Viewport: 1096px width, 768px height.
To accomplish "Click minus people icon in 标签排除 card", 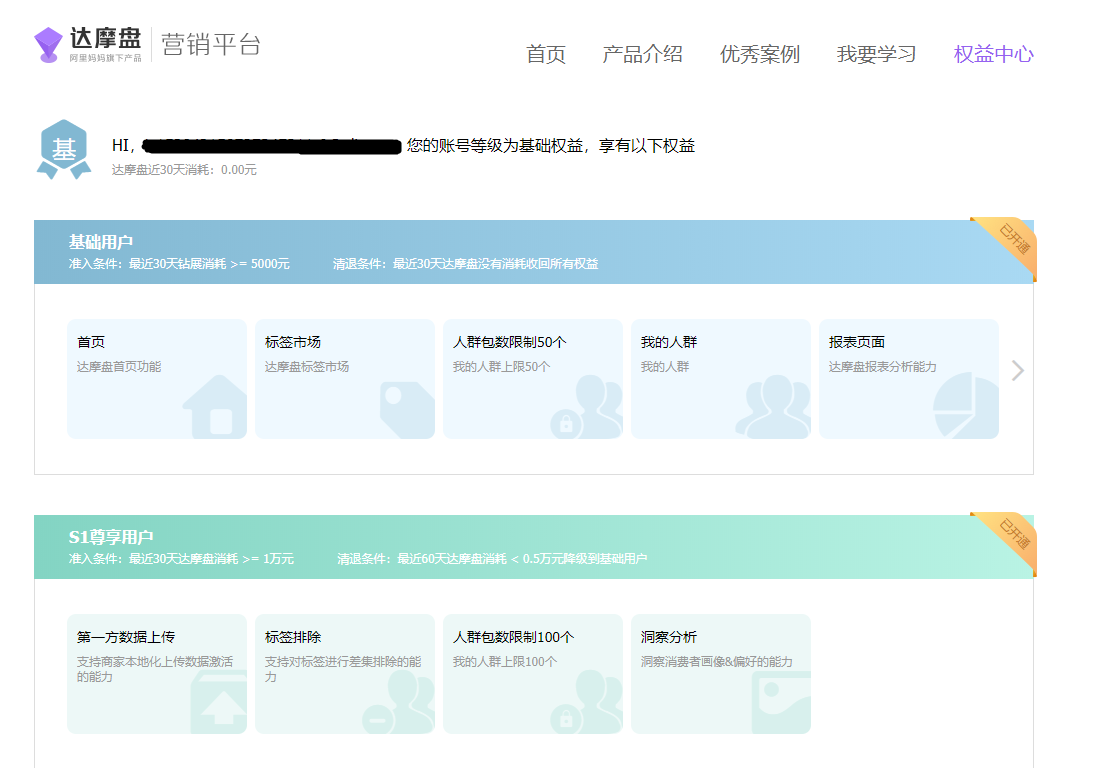I will [398, 702].
